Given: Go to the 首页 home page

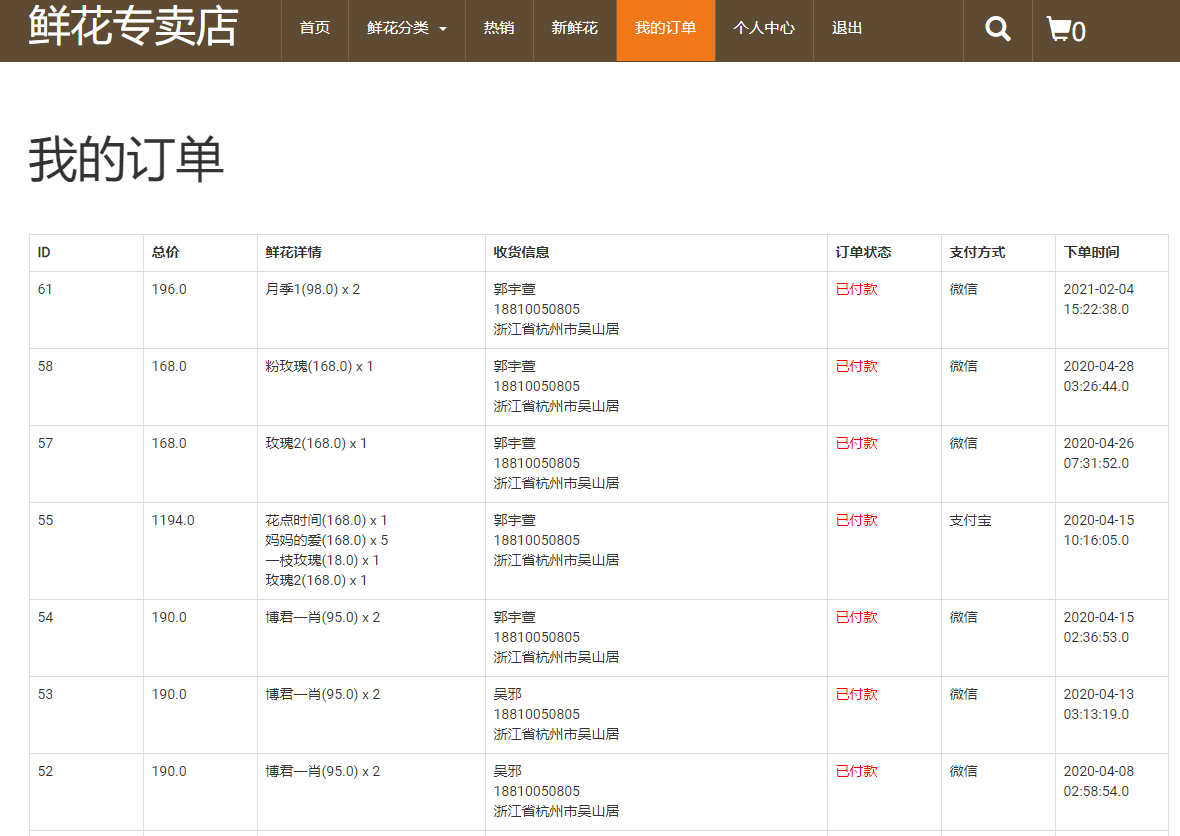Looking at the screenshot, I should click(314, 28).
